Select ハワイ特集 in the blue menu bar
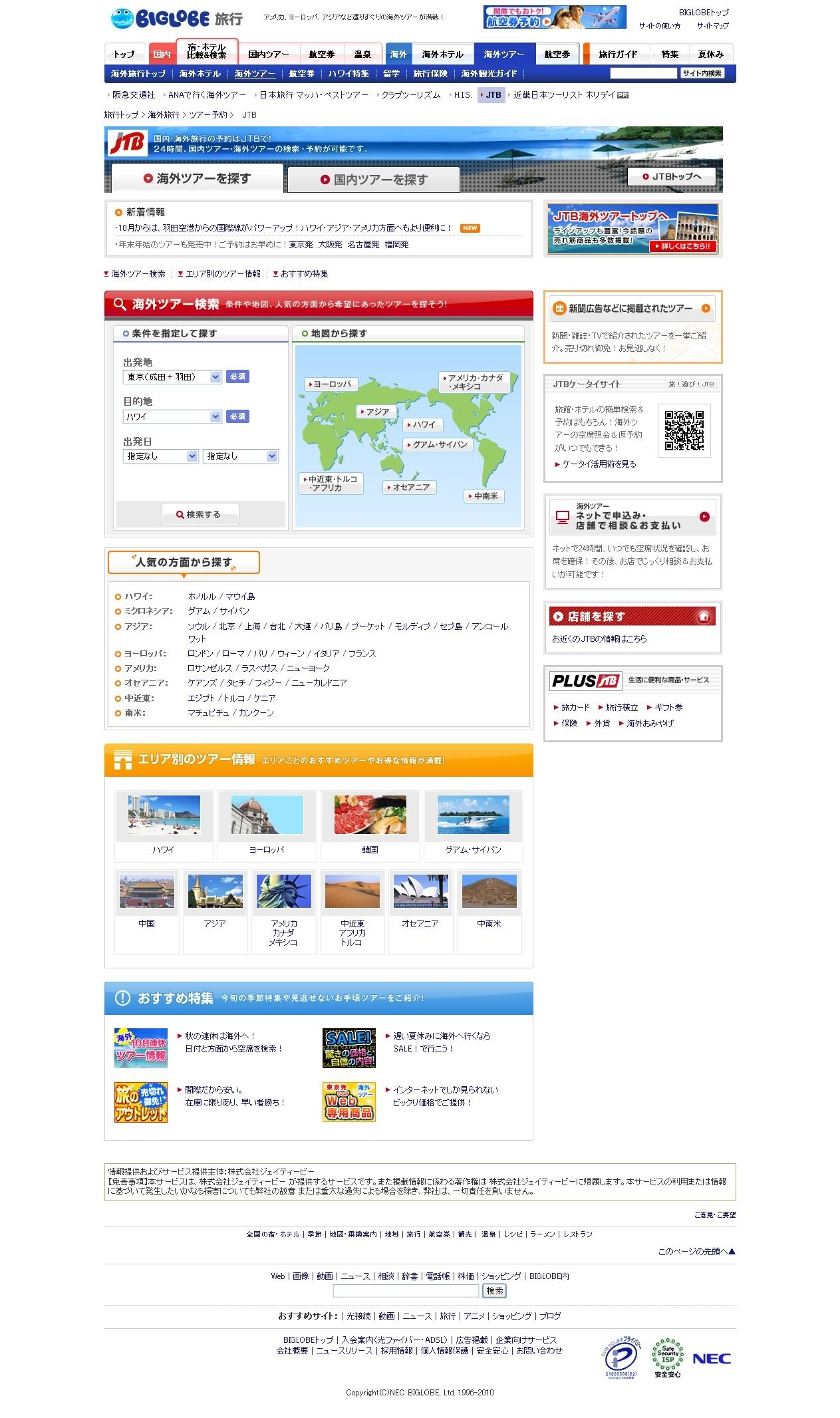 349,74
